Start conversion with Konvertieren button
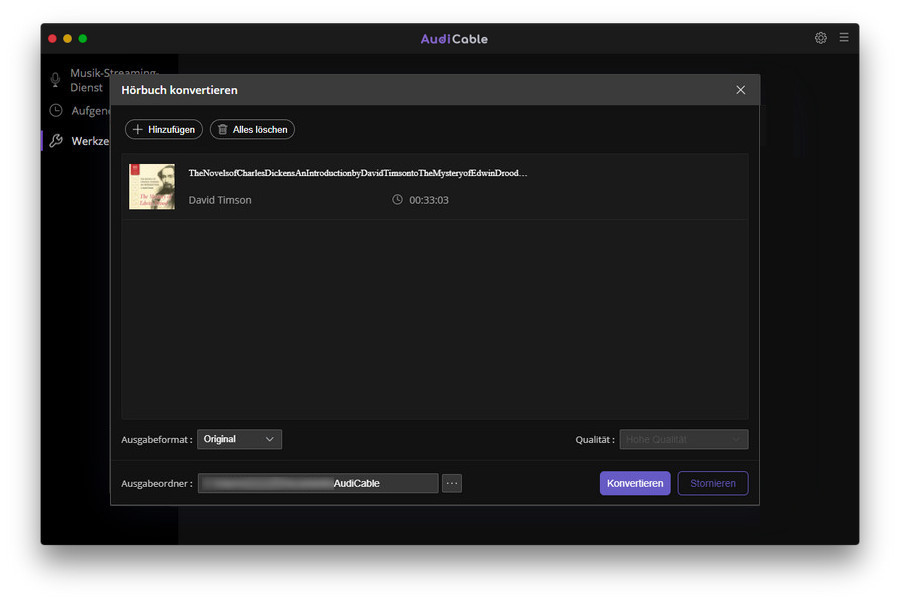The height and width of the screenshot is (603, 900). point(635,483)
